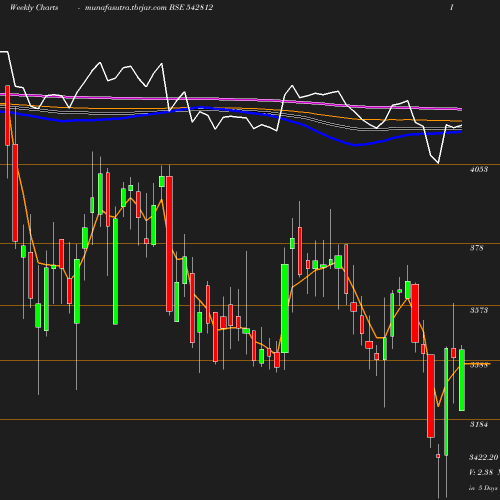Image resolution: width=500 pixels, height=500 pixels.
Task: Click the "V: 2.38" volume text
Action: coord(481,472)
